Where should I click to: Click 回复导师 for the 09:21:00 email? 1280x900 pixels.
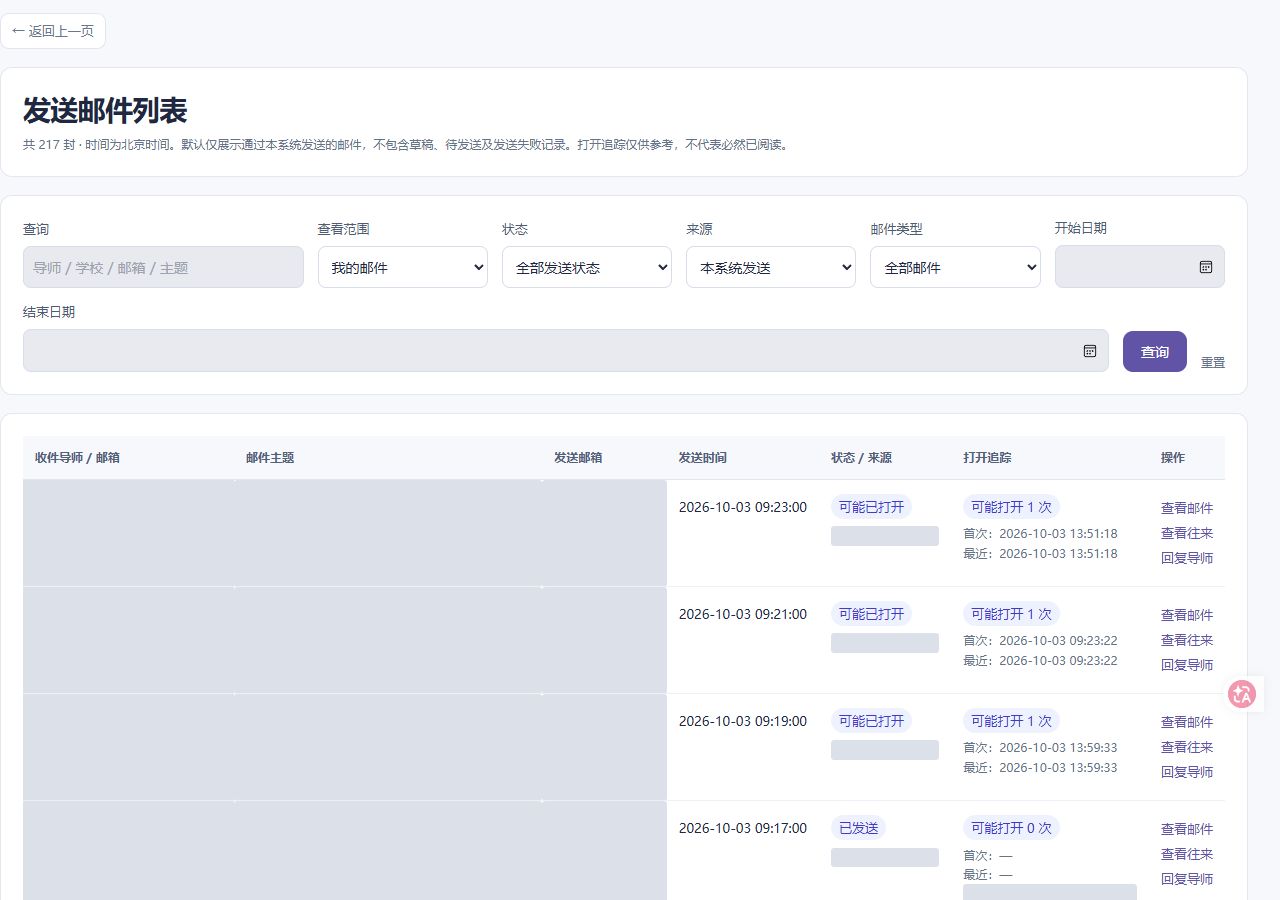point(1187,665)
